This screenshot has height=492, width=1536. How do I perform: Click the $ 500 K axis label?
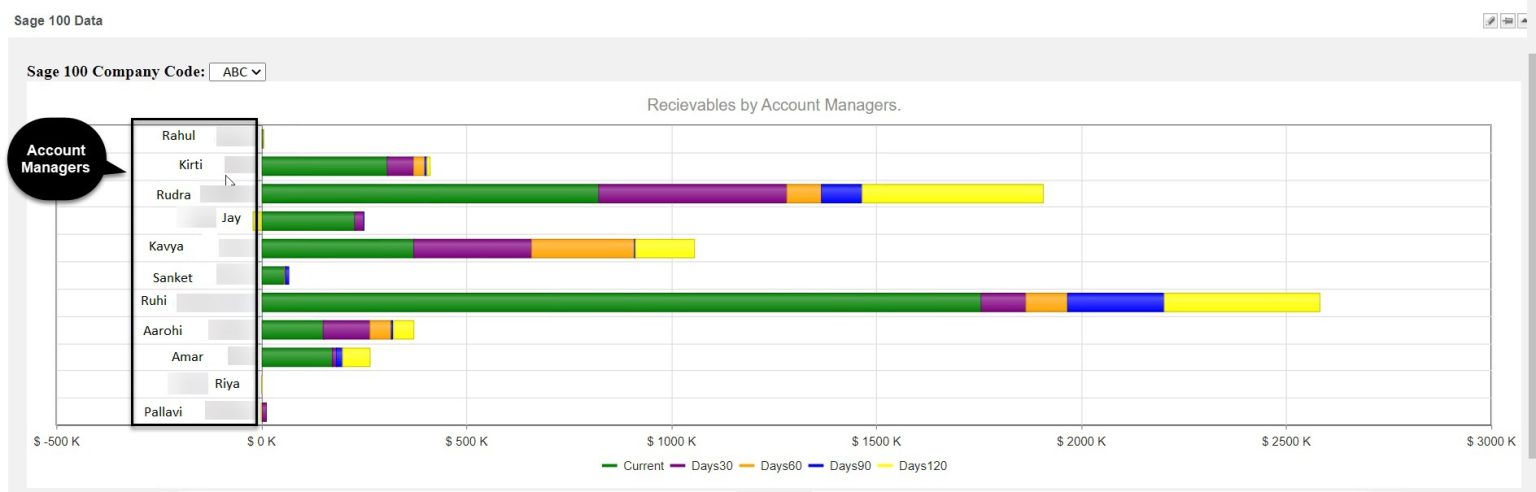point(466,441)
